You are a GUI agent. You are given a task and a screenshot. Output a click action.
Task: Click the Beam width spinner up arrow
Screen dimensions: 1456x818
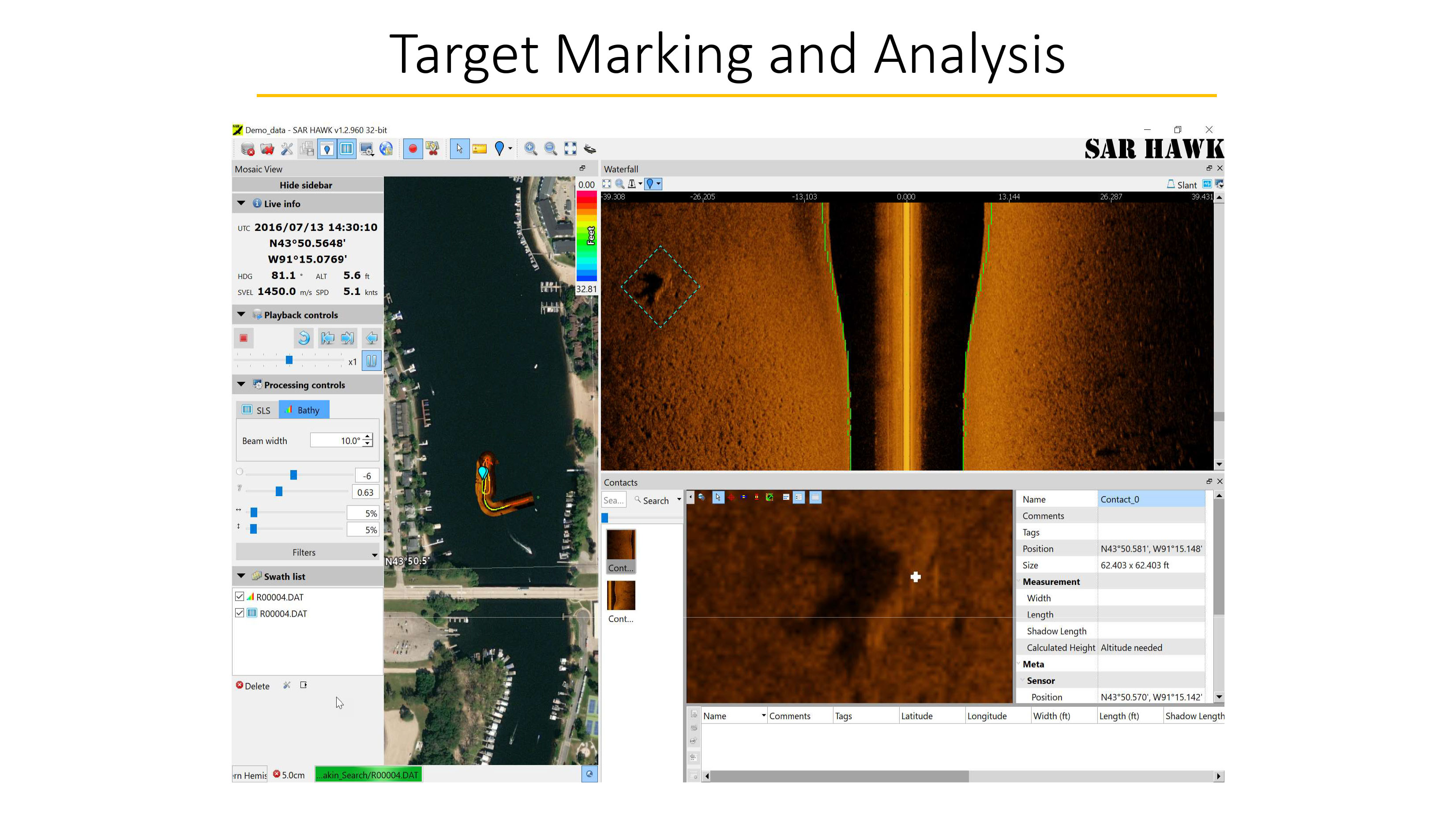[x=368, y=437]
